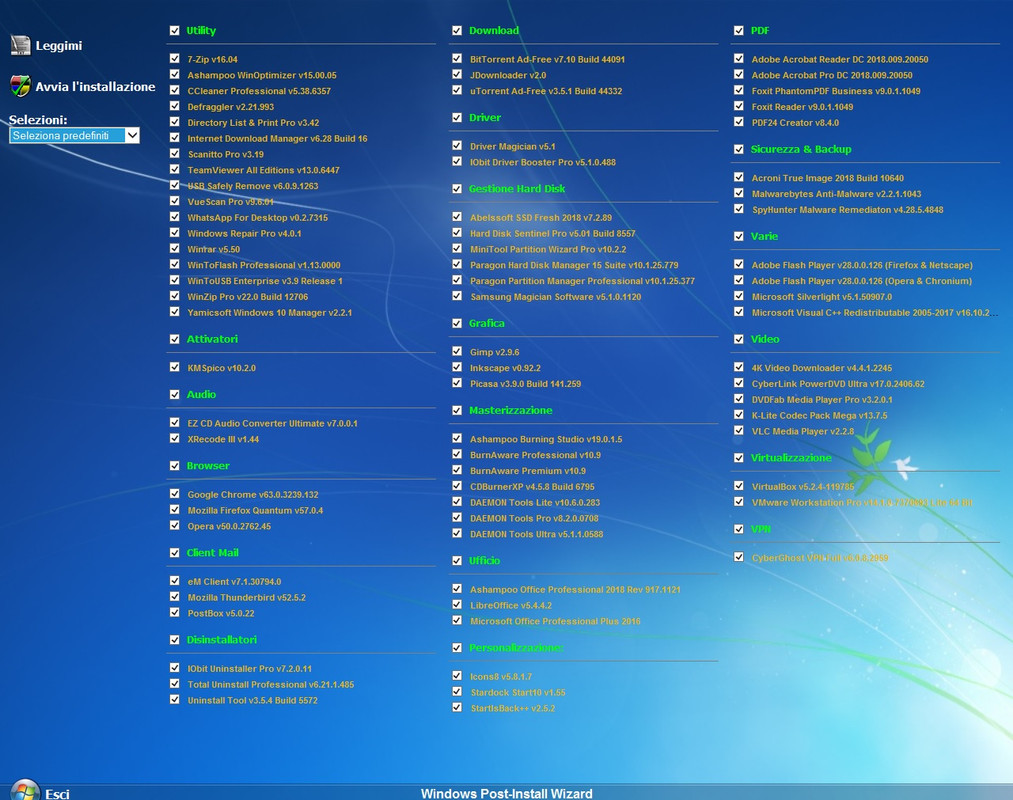Image resolution: width=1013 pixels, height=800 pixels.
Task: Toggle the Grafica category checkbox
Action: 457,323
